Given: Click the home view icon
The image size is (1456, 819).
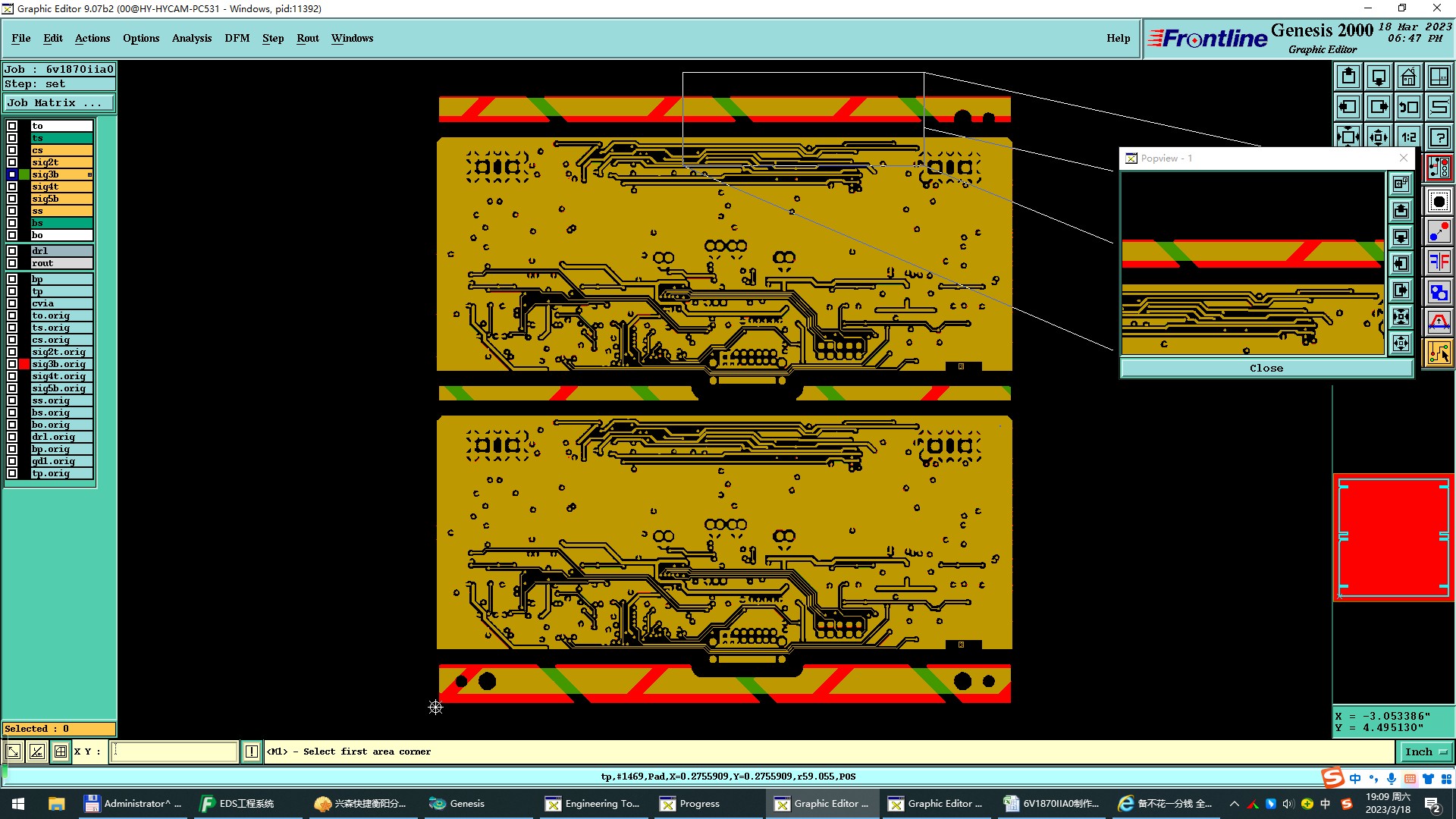Looking at the screenshot, I should 1409,77.
